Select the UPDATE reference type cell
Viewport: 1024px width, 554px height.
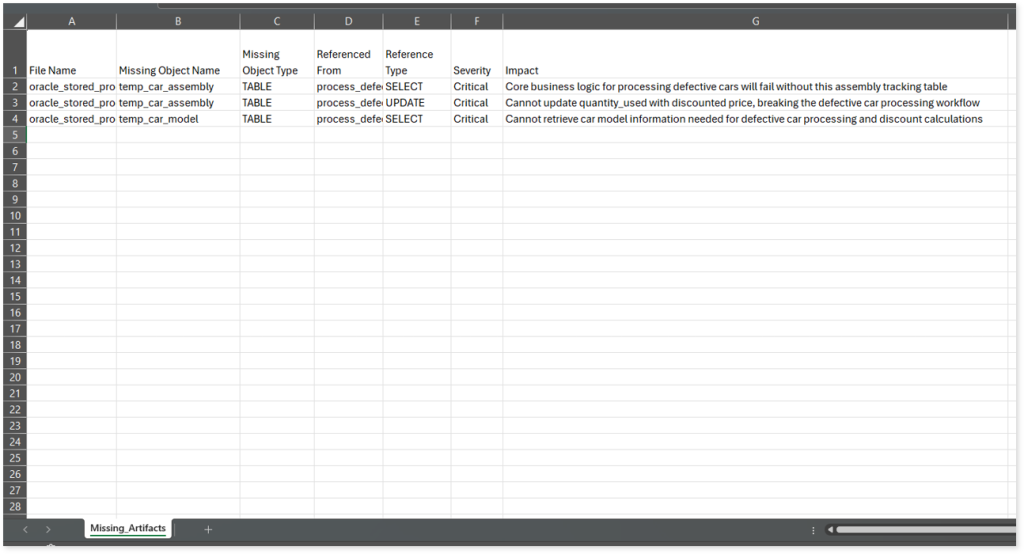[x=416, y=103]
